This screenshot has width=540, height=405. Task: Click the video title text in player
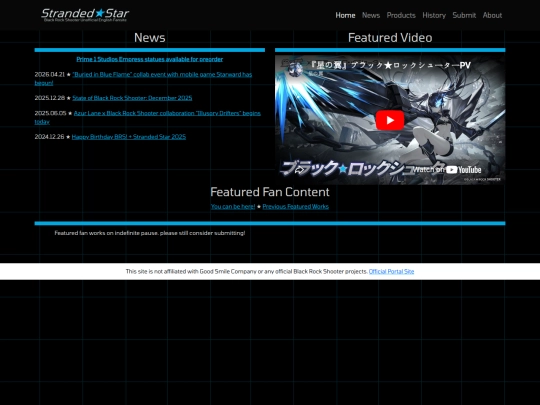coord(390,65)
